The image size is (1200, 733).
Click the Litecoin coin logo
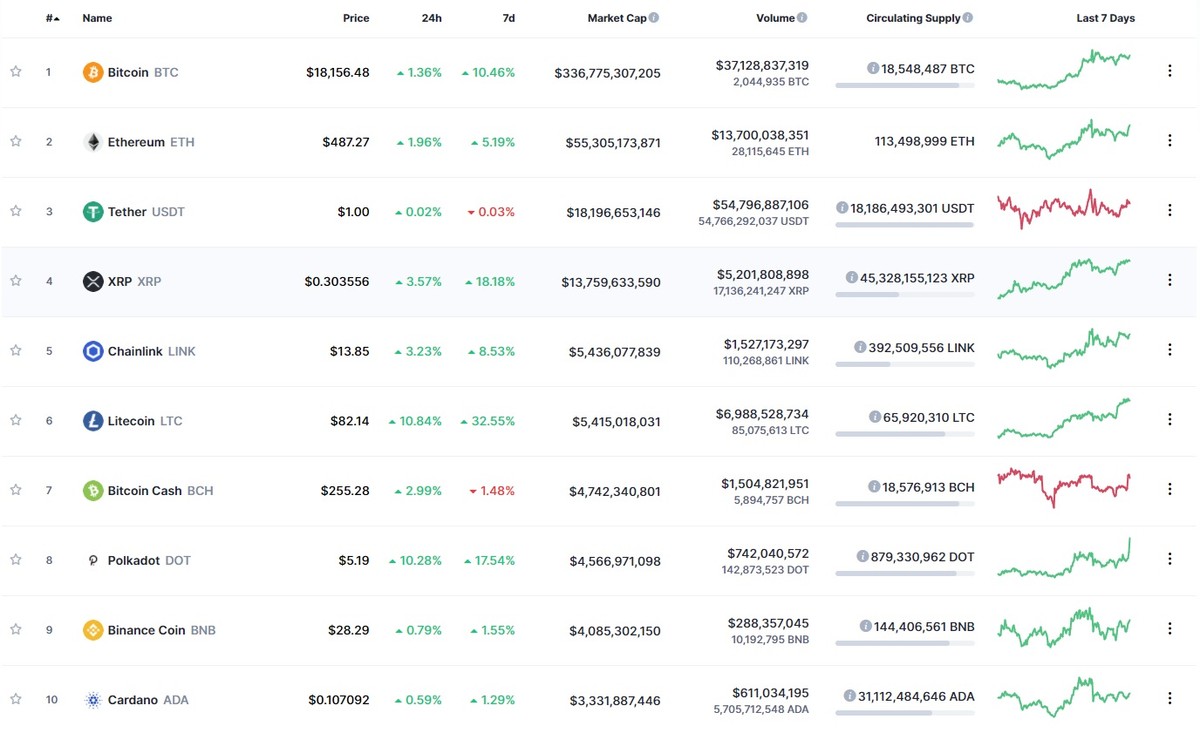click(x=92, y=421)
